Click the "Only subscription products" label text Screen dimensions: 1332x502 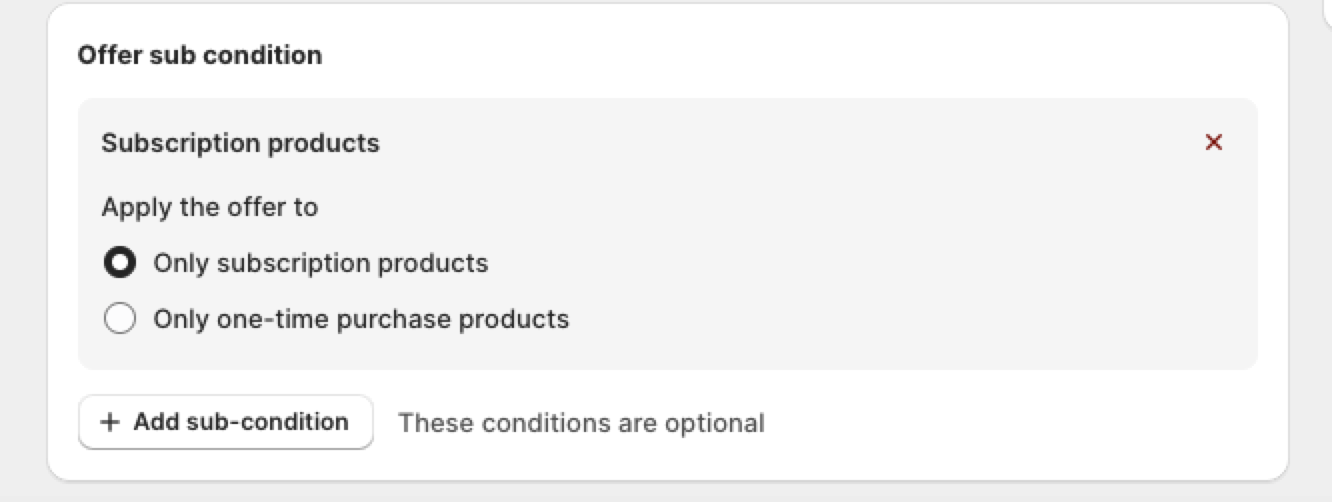(320, 264)
